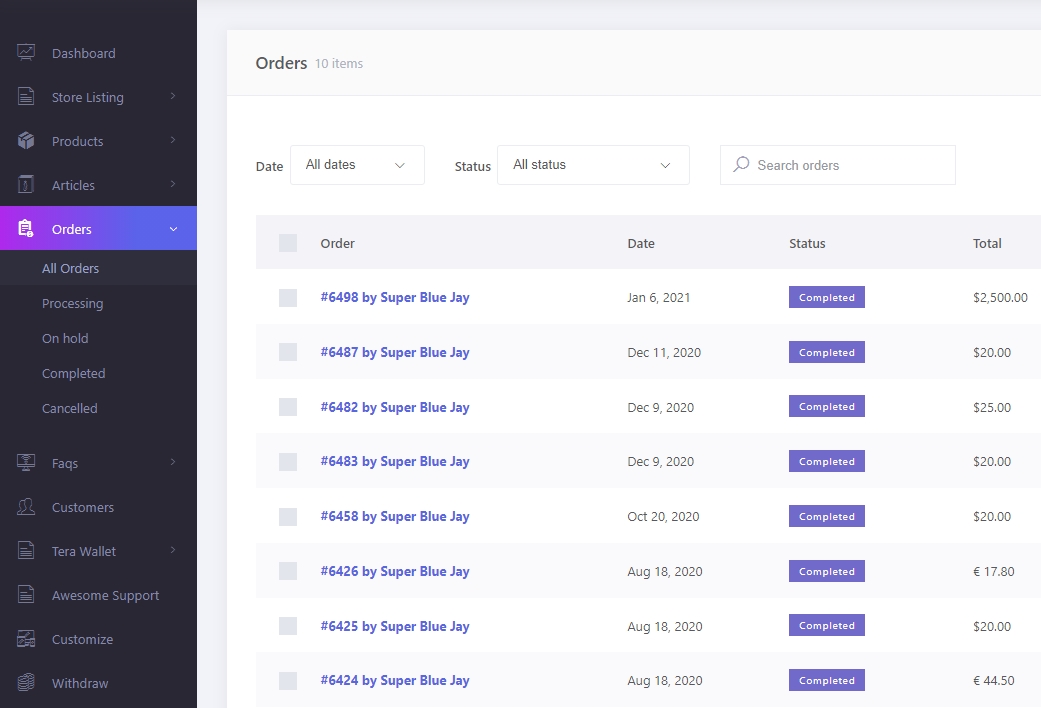This screenshot has height=708, width=1041.
Task: Open the All dates dropdown
Action: point(357,165)
